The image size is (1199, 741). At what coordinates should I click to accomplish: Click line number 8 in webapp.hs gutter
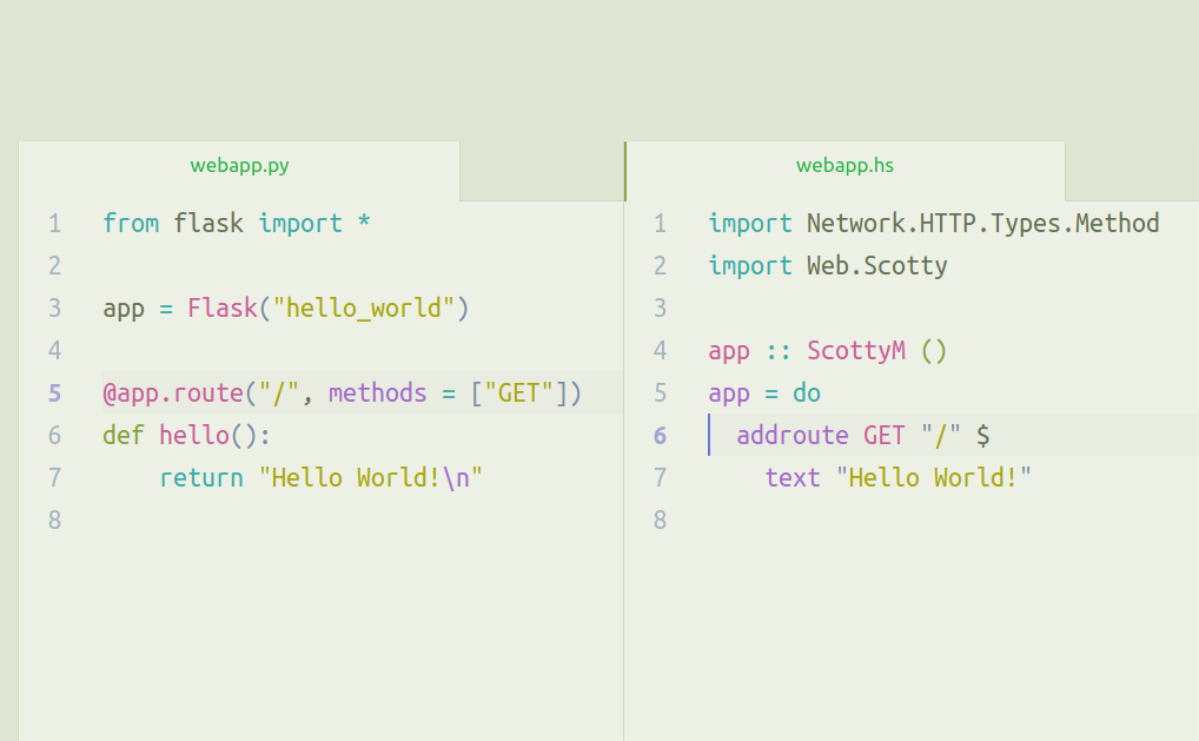[660, 521]
